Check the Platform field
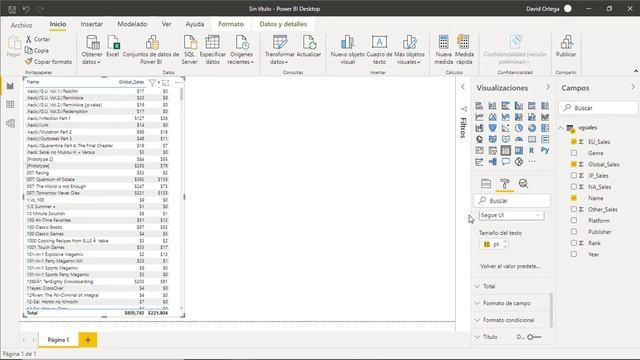Image resolution: width=640 pixels, height=360 pixels. (574, 220)
